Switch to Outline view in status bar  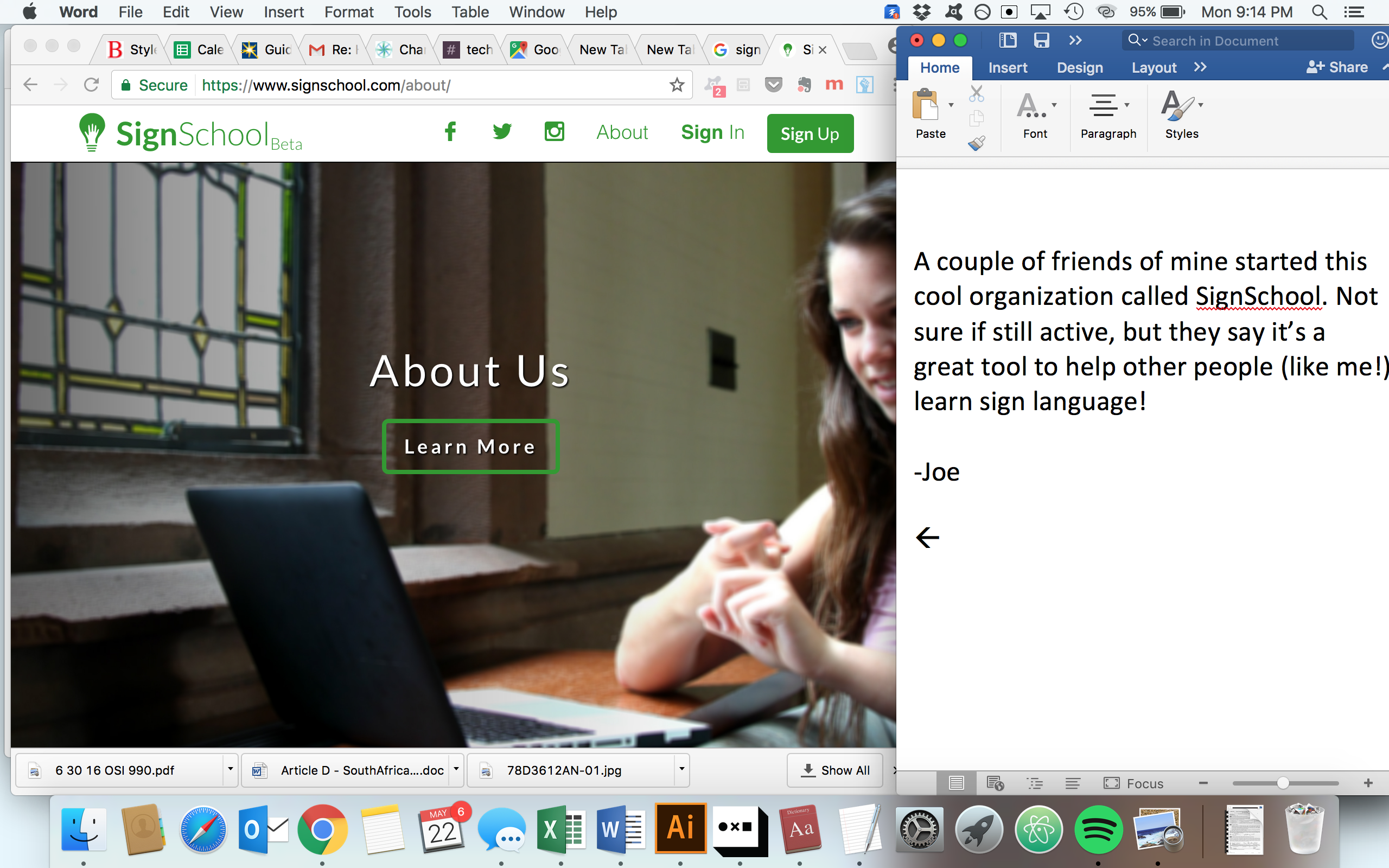point(1035,783)
